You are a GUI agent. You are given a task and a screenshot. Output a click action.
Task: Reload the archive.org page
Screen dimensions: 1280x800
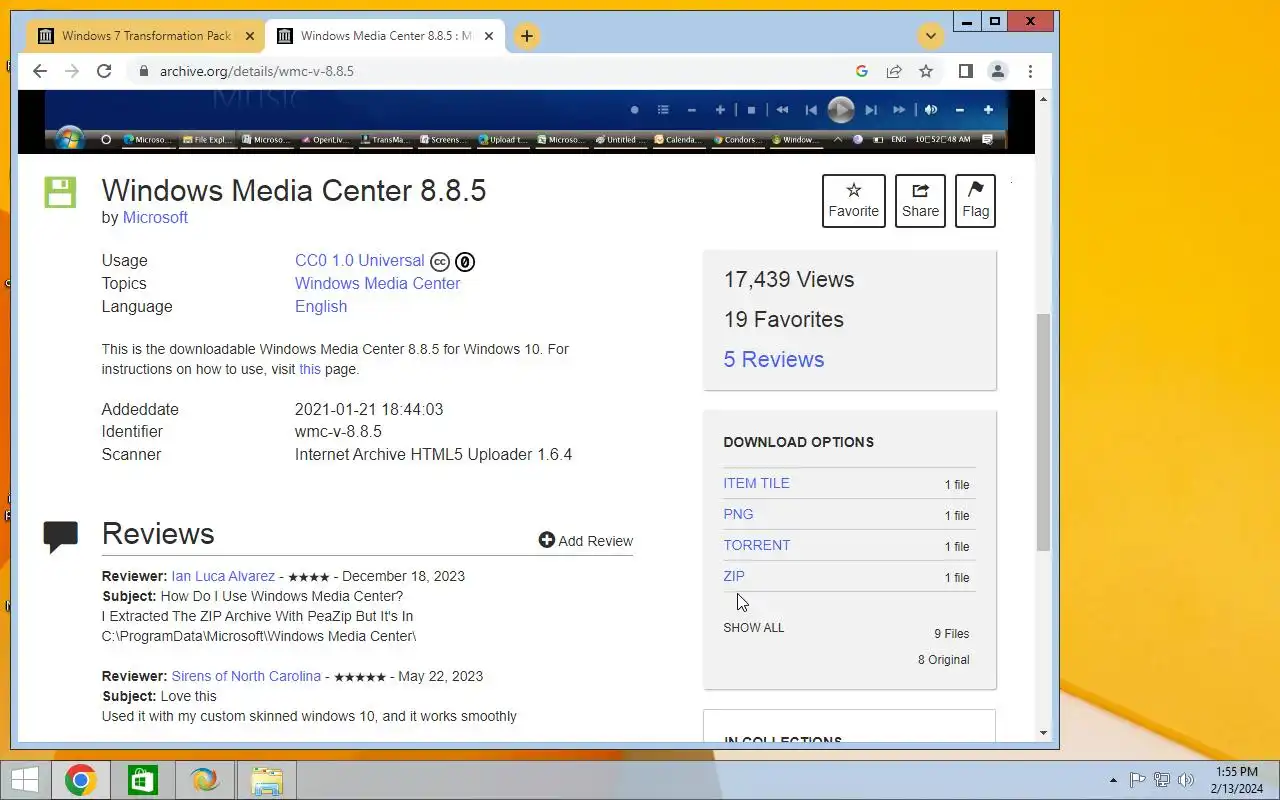coord(104,71)
